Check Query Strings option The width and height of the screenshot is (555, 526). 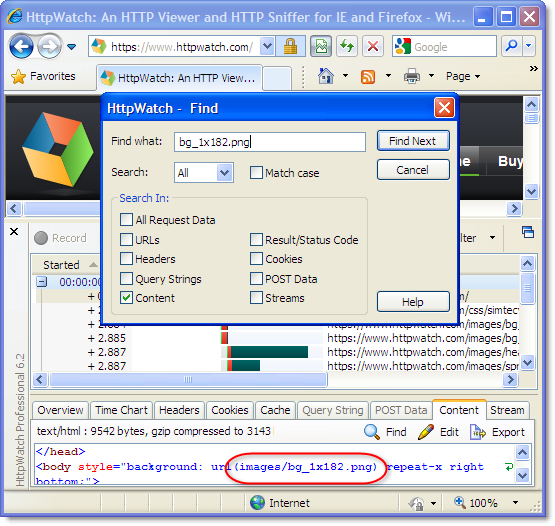click(x=126, y=278)
